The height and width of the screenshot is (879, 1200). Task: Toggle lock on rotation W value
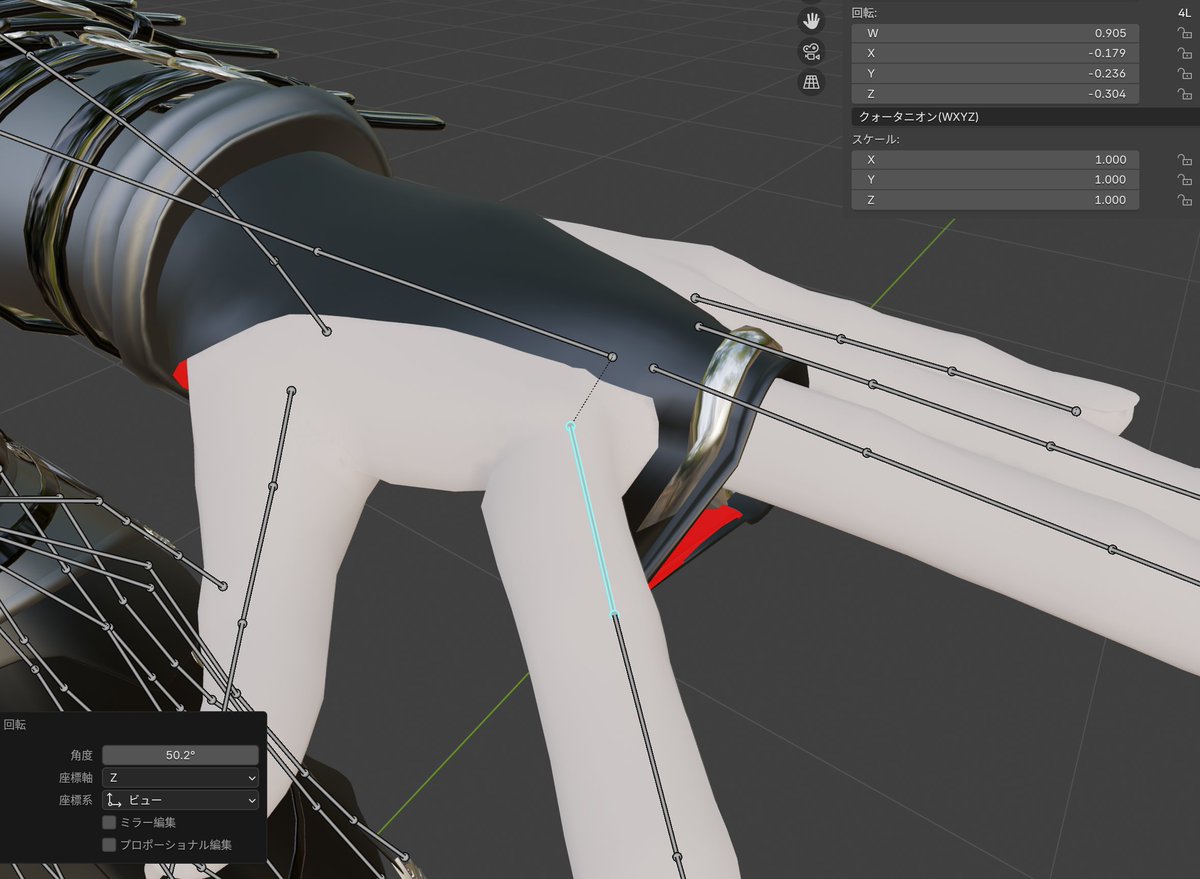click(x=1184, y=32)
